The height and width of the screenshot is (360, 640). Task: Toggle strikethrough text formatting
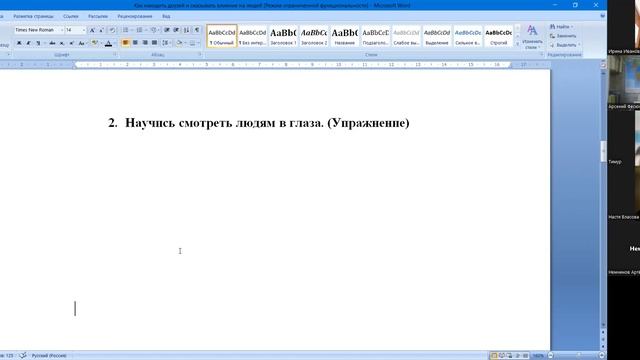(52, 43)
